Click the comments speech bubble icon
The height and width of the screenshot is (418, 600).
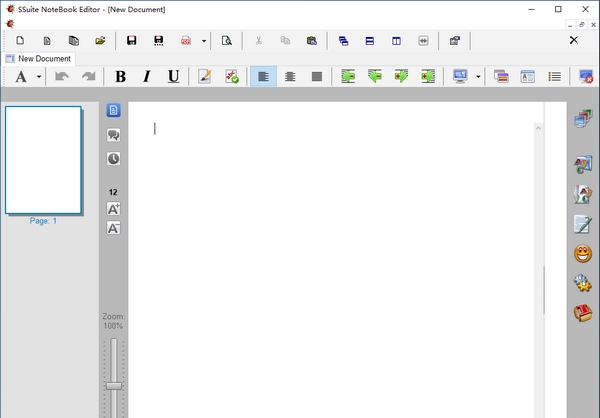click(113, 135)
